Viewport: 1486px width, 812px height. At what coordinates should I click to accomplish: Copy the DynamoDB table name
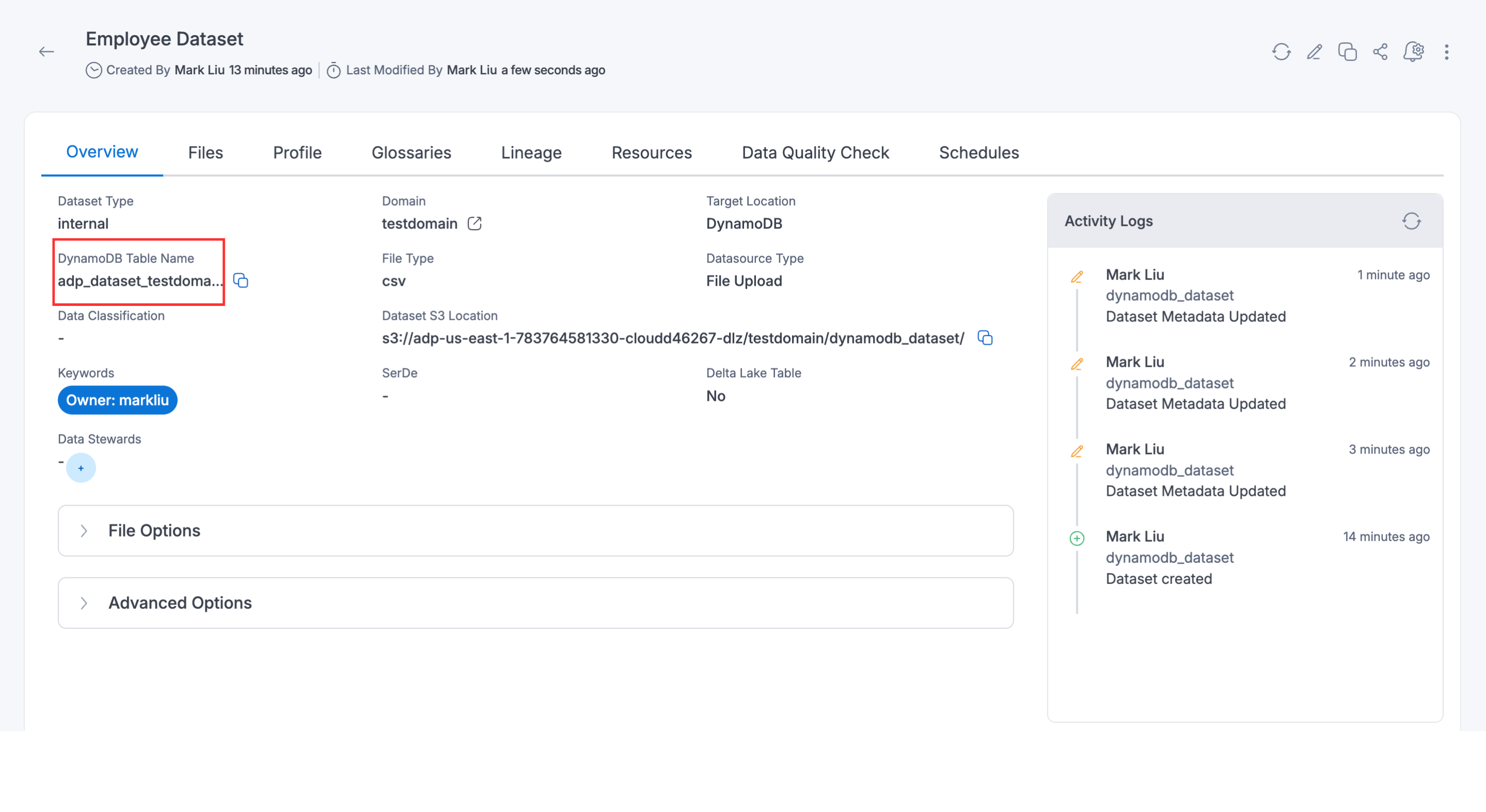point(240,281)
